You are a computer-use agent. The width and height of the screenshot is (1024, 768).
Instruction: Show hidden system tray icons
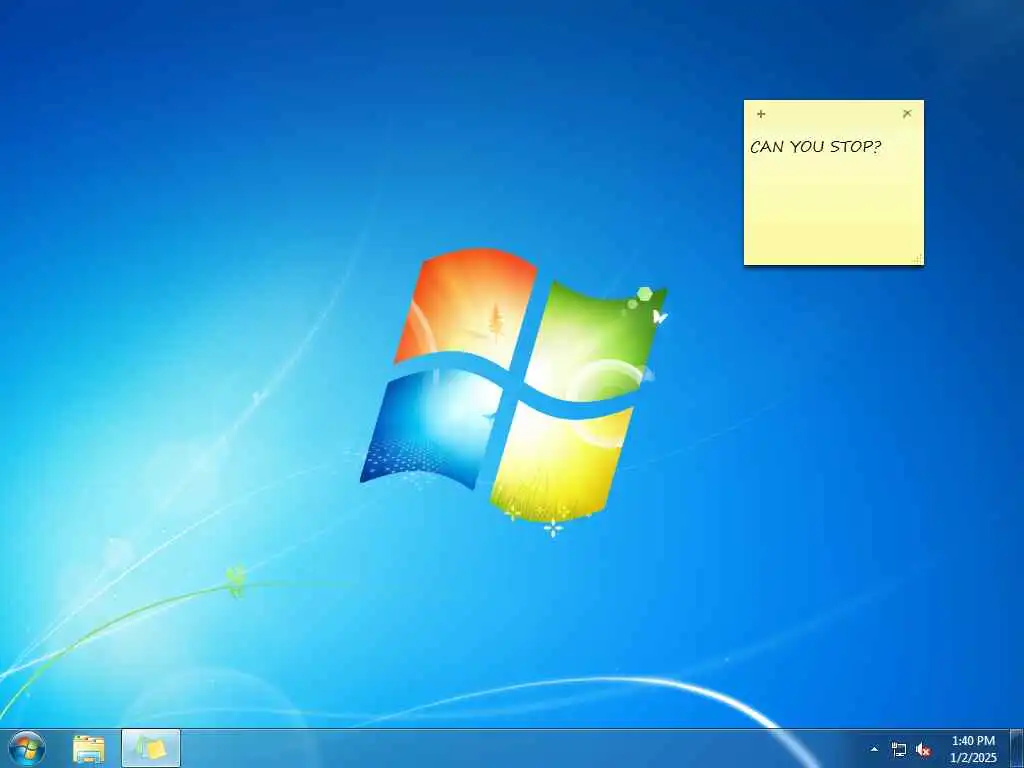click(x=874, y=749)
